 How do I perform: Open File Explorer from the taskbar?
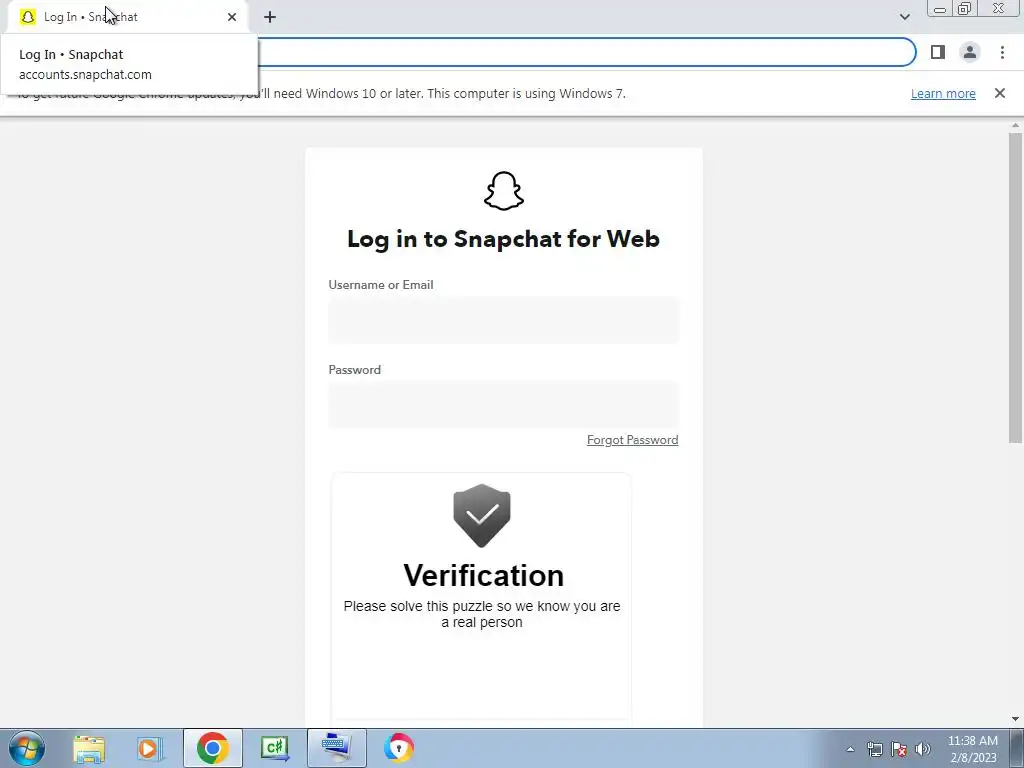point(89,748)
